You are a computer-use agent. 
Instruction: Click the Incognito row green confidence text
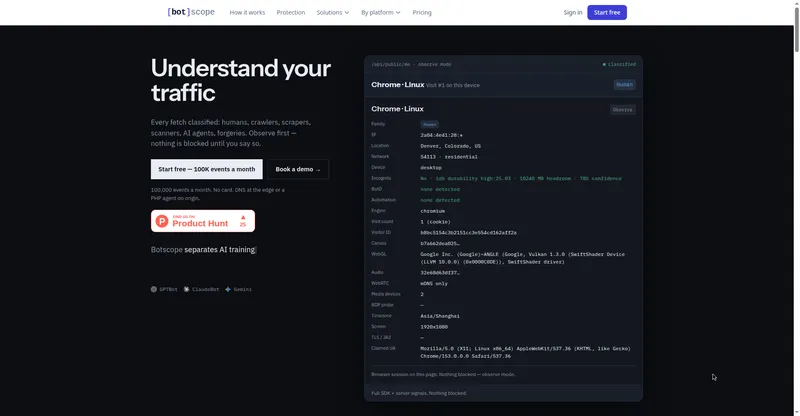(x=521, y=179)
